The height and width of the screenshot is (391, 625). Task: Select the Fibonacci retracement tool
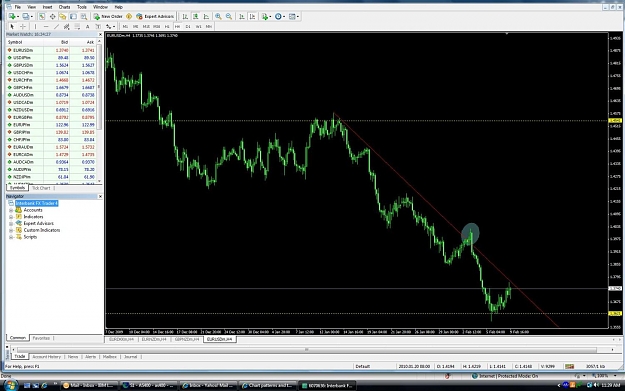point(77,27)
